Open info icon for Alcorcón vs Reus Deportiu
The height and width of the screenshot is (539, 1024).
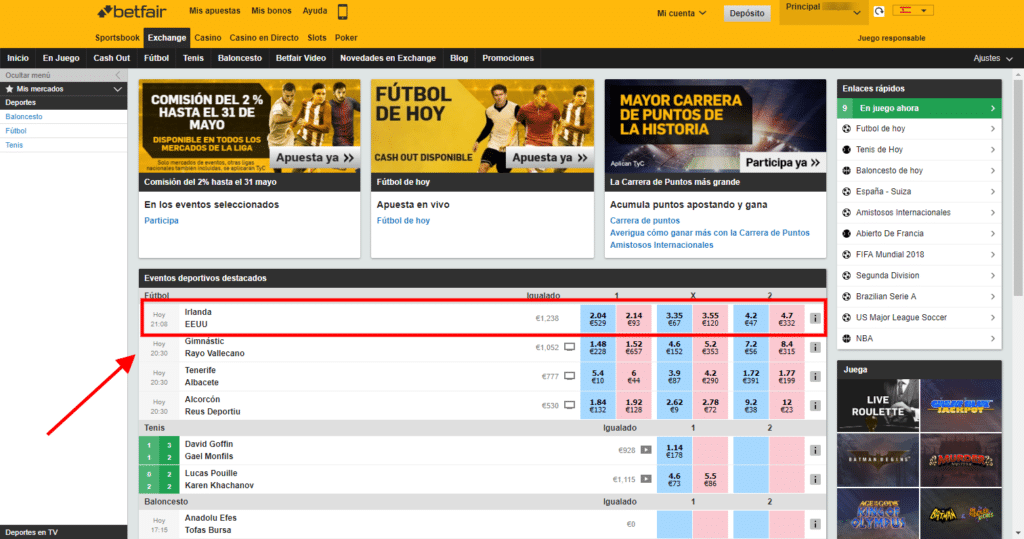click(815, 406)
